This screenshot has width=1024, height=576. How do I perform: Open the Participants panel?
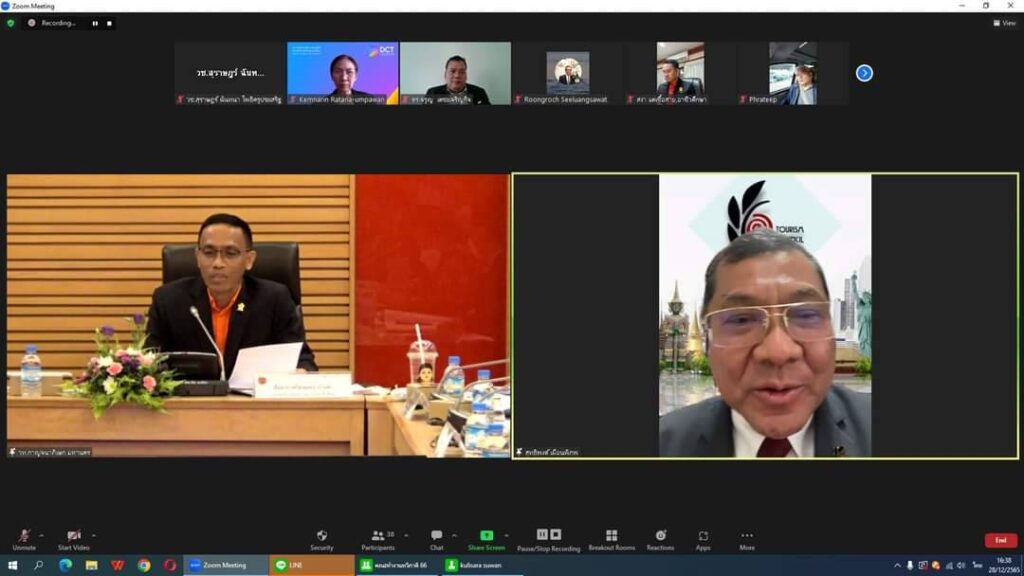click(x=377, y=537)
